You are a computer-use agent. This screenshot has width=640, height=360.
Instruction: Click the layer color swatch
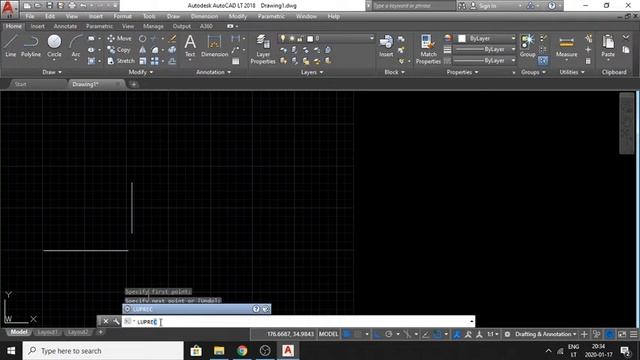click(310, 39)
